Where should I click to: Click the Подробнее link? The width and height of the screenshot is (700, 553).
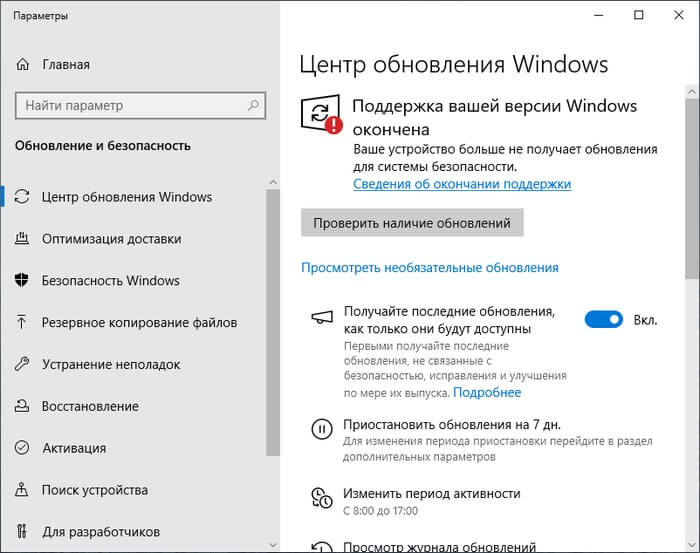tap(487, 393)
